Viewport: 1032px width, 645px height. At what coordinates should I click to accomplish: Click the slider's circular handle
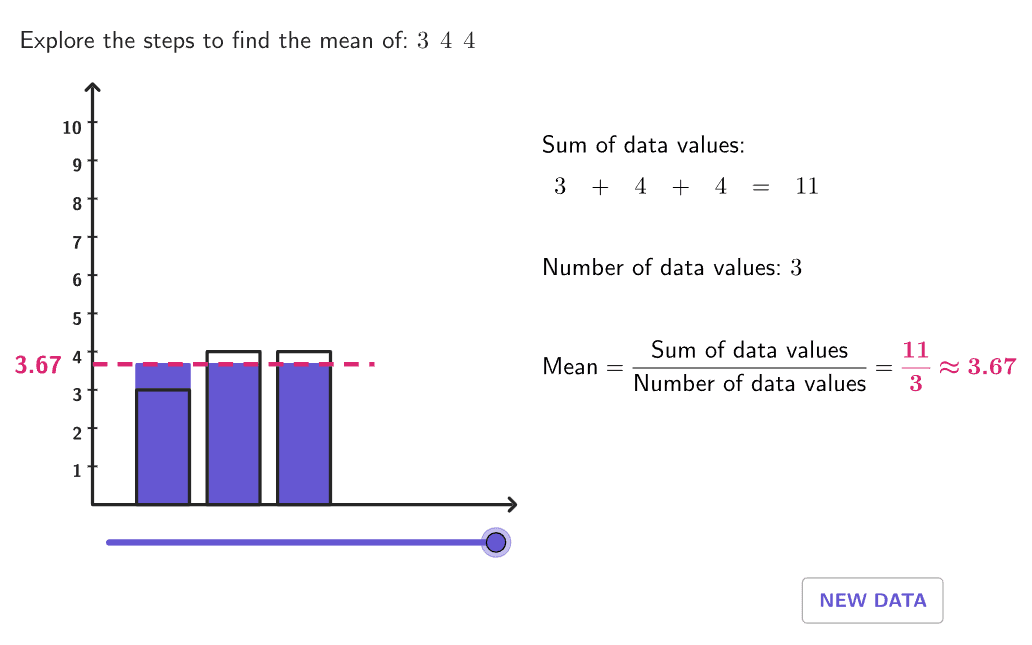click(495, 542)
